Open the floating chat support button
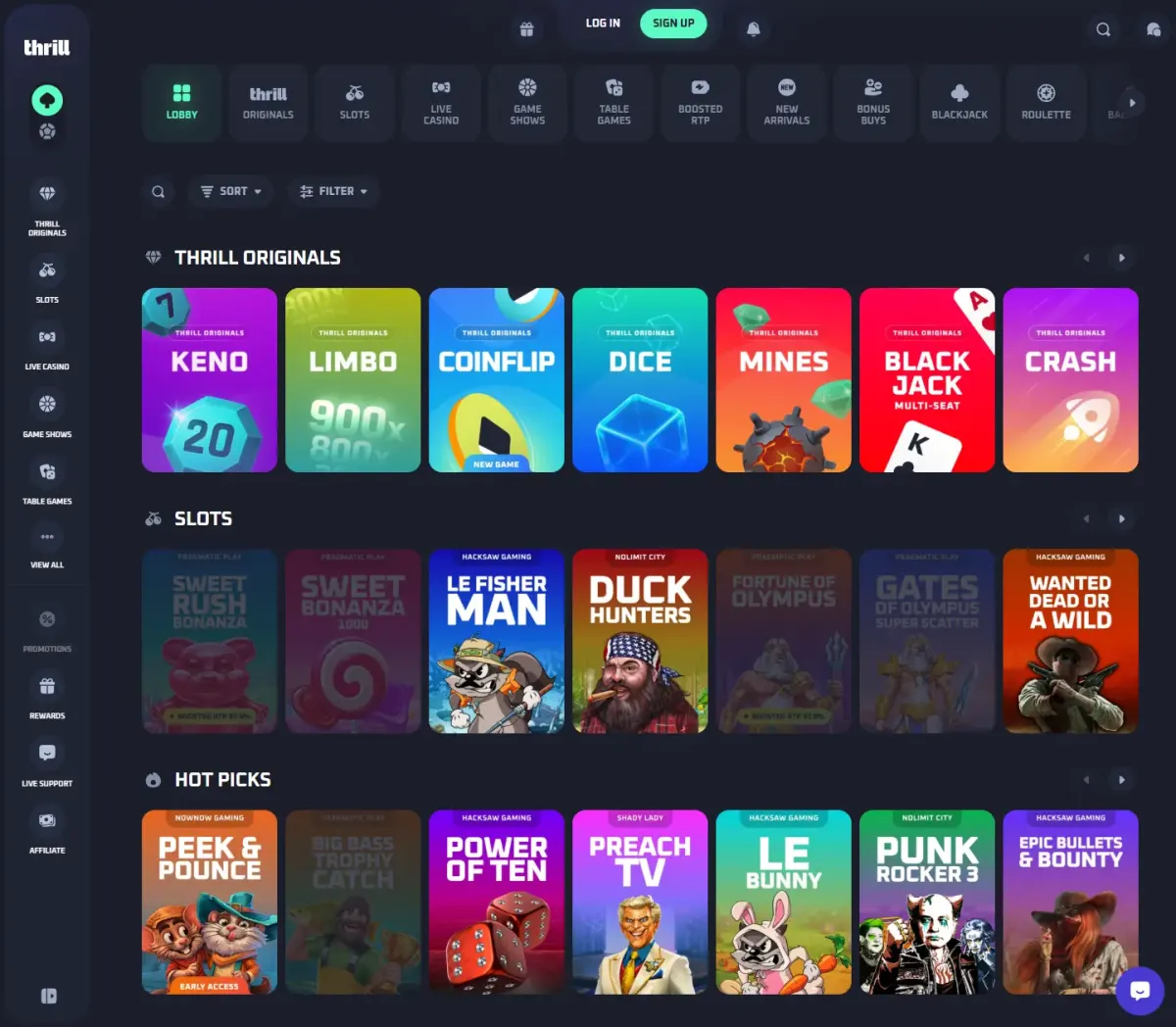This screenshot has height=1027, width=1176. click(x=1140, y=991)
